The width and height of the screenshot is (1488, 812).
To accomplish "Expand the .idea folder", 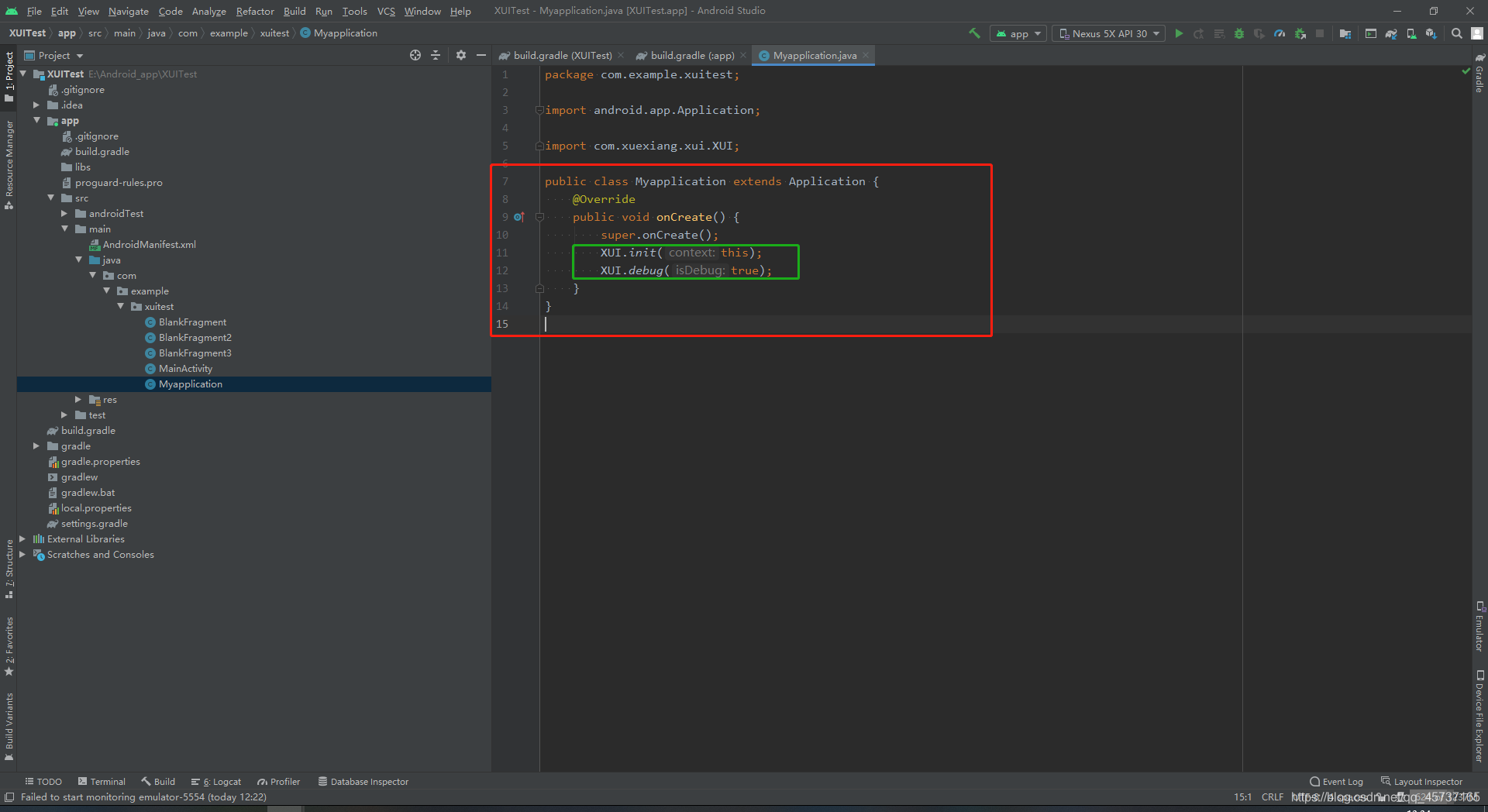I will 36,105.
